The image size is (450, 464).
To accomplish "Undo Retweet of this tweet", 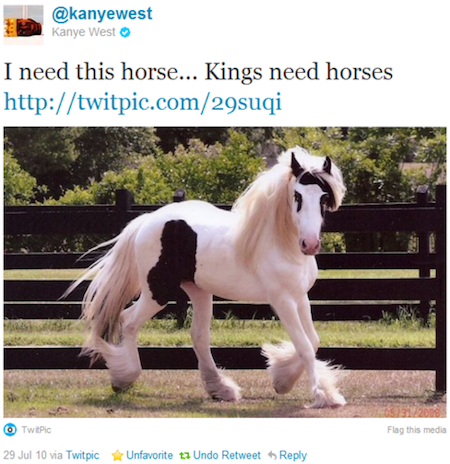I will (227, 455).
